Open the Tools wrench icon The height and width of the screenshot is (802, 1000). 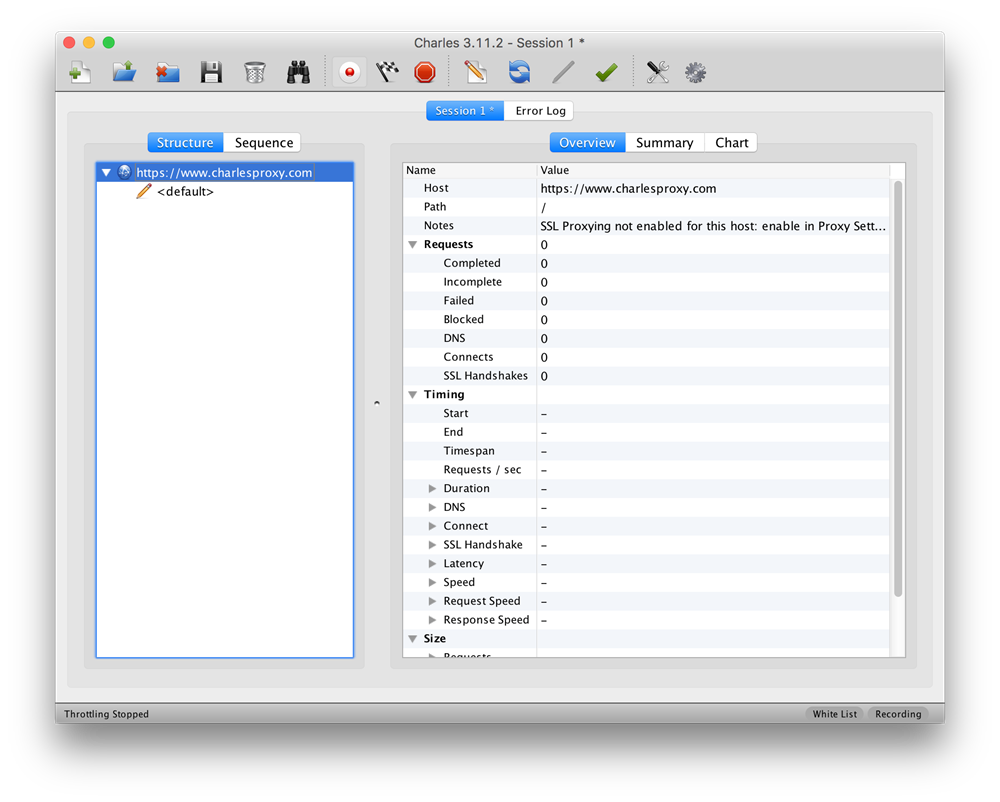658,72
